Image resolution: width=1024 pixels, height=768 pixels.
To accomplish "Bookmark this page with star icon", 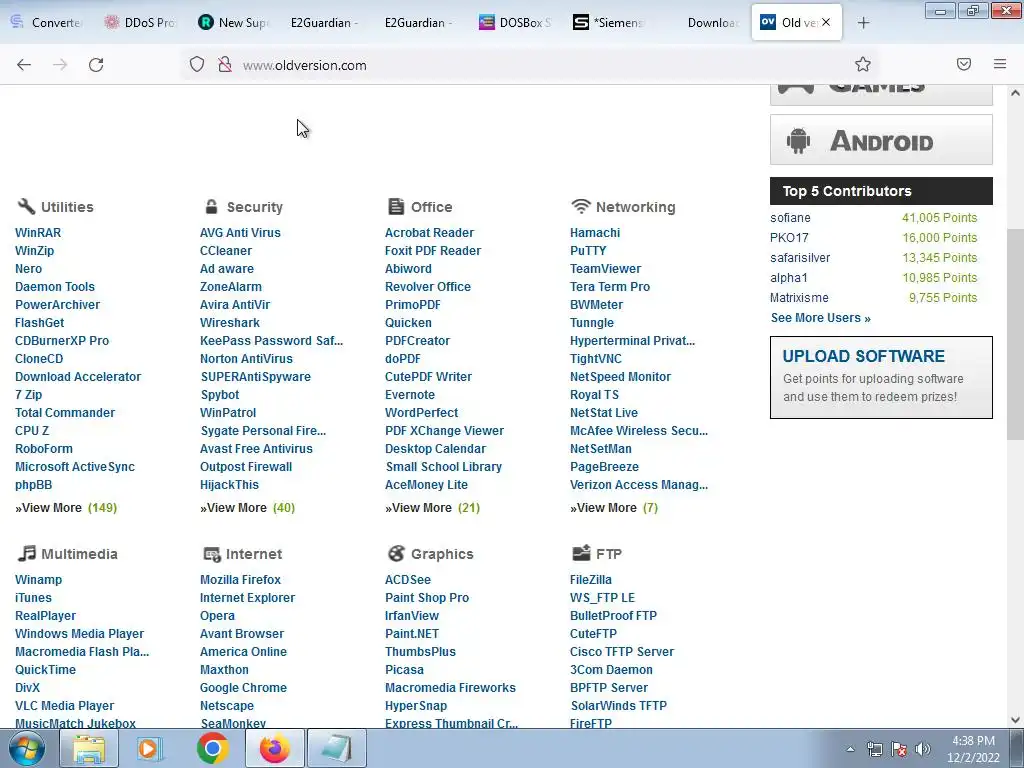I will pos(863,64).
